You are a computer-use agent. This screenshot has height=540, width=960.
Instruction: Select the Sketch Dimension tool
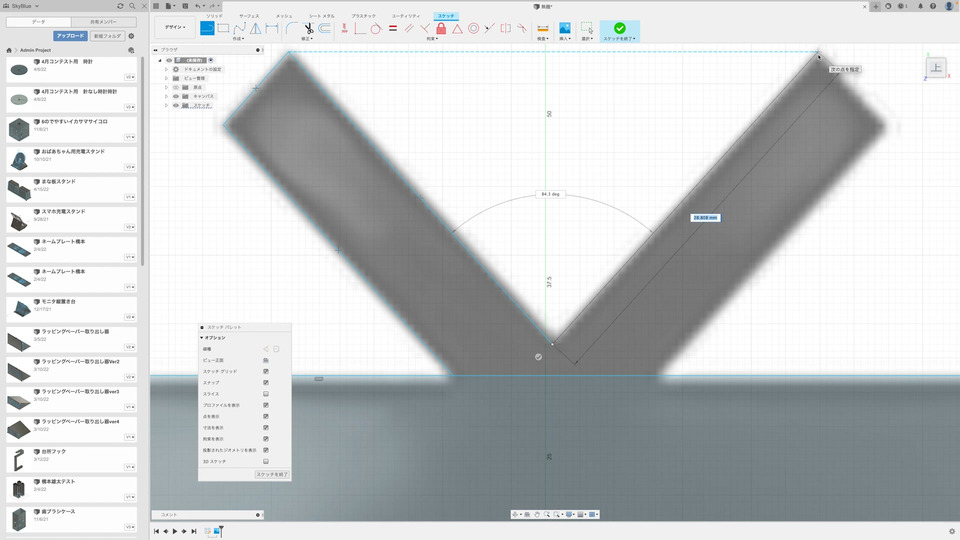[x=272, y=28]
